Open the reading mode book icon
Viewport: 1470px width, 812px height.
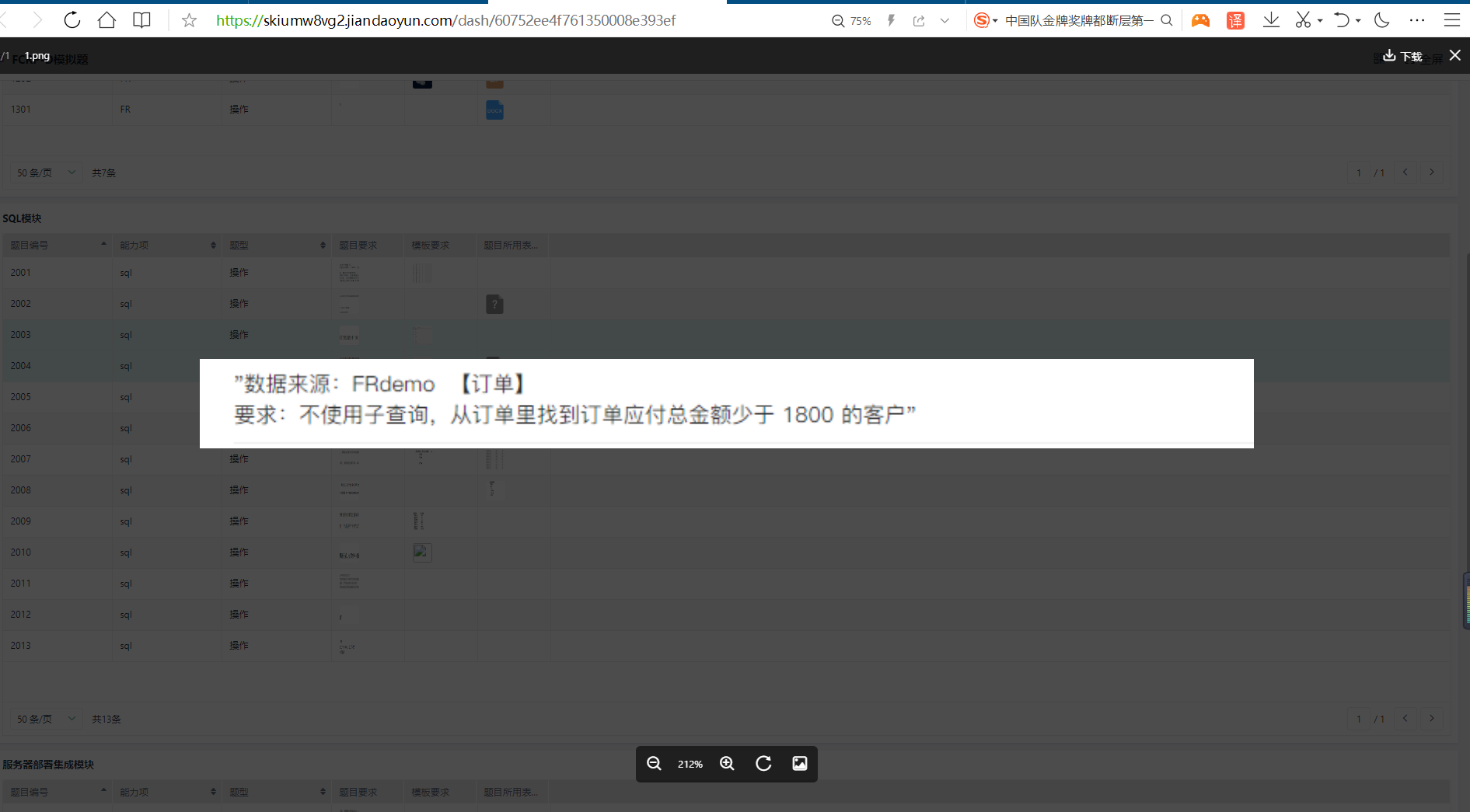[x=141, y=20]
